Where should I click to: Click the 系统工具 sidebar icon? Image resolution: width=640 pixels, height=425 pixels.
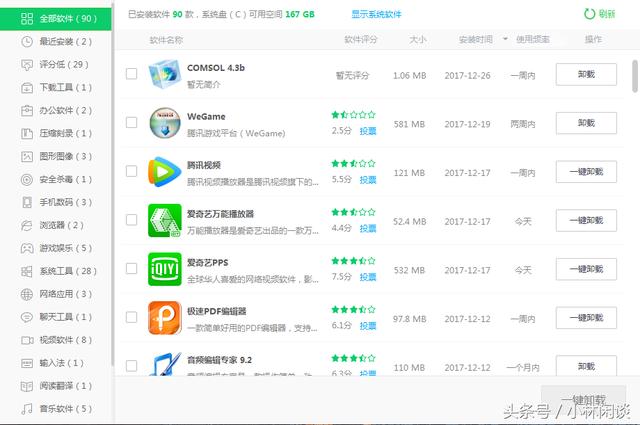click(x=27, y=271)
